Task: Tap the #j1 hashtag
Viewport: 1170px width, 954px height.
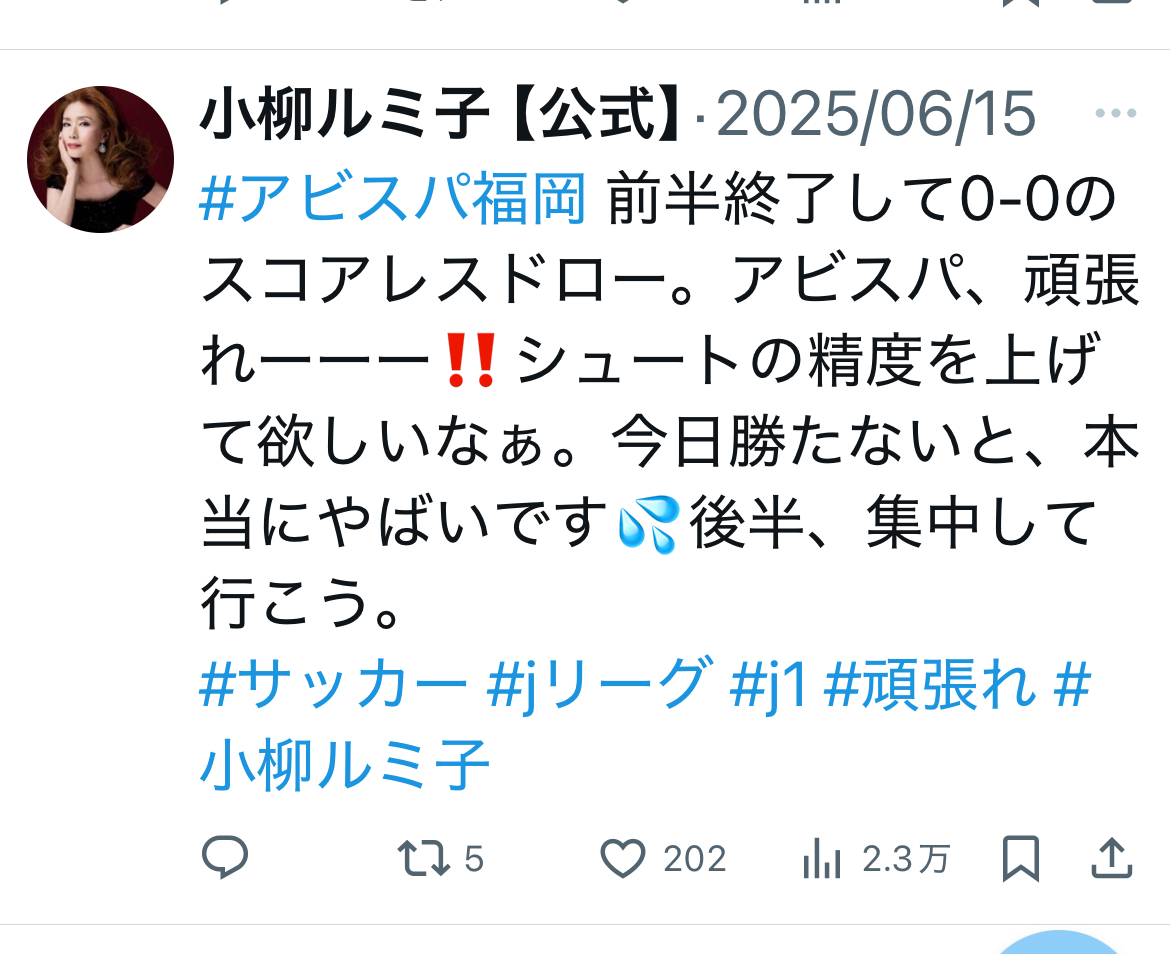Action: click(x=769, y=686)
